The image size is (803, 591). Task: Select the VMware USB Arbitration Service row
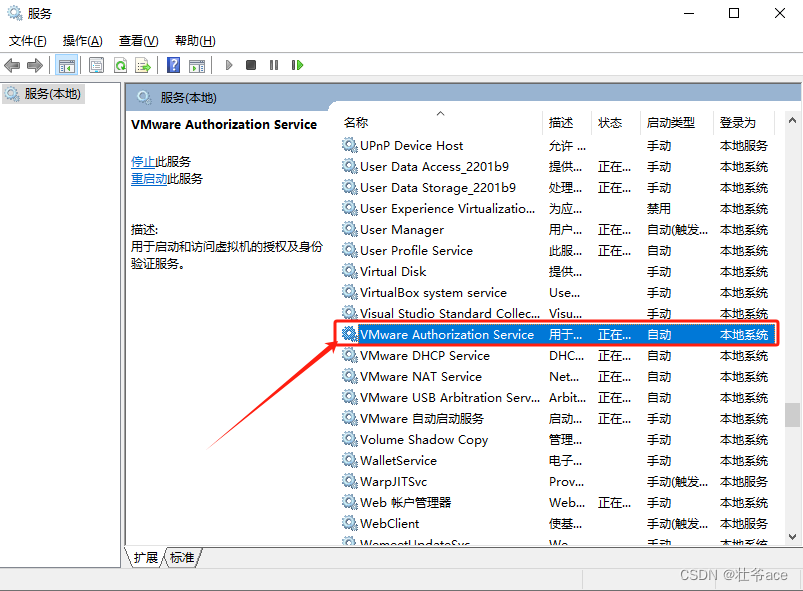pyautogui.click(x=557, y=397)
